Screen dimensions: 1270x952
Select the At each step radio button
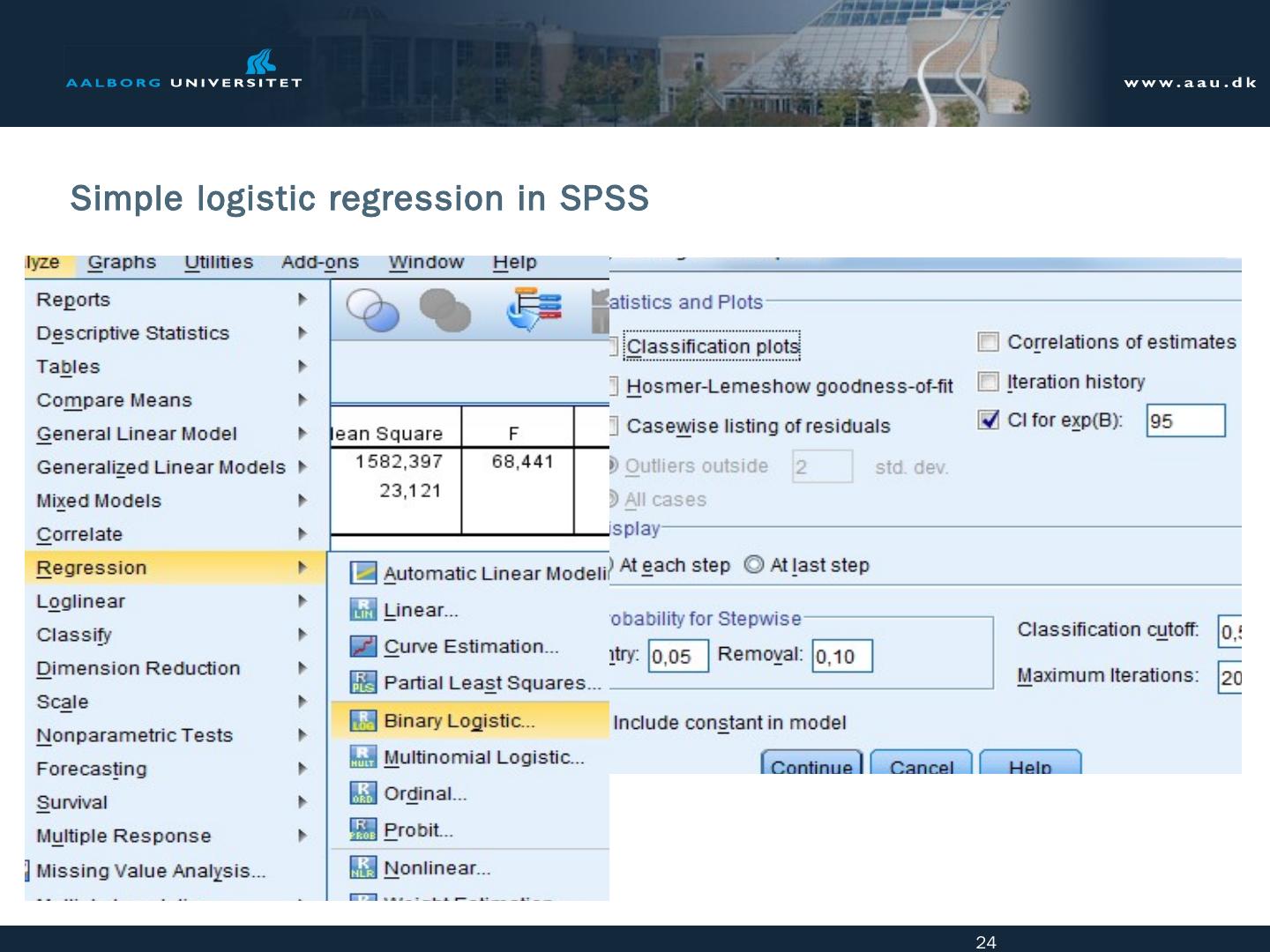pos(612,564)
